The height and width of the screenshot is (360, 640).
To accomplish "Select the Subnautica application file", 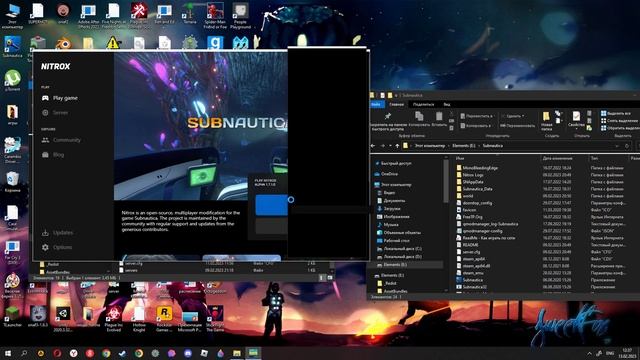I will tap(472, 280).
